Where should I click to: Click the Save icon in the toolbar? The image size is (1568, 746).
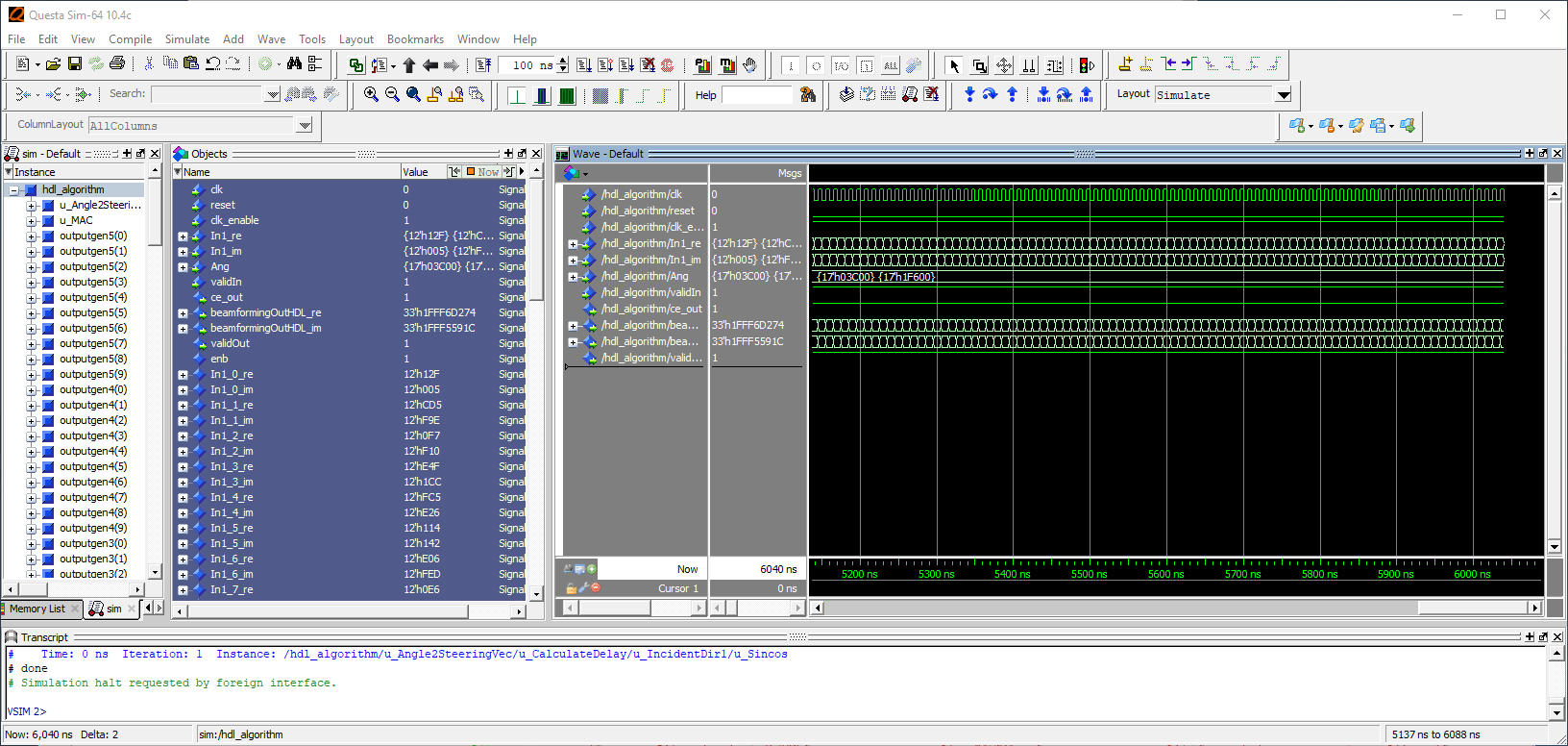point(74,64)
